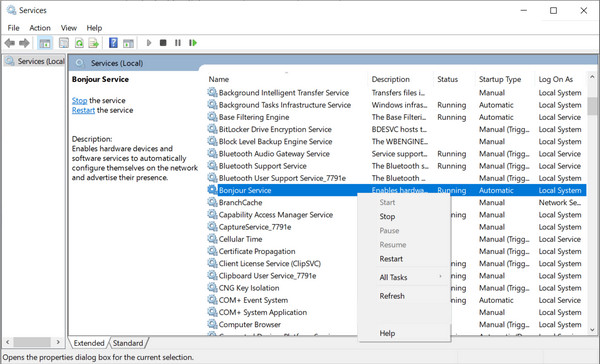Open the Action menu

(40, 28)
